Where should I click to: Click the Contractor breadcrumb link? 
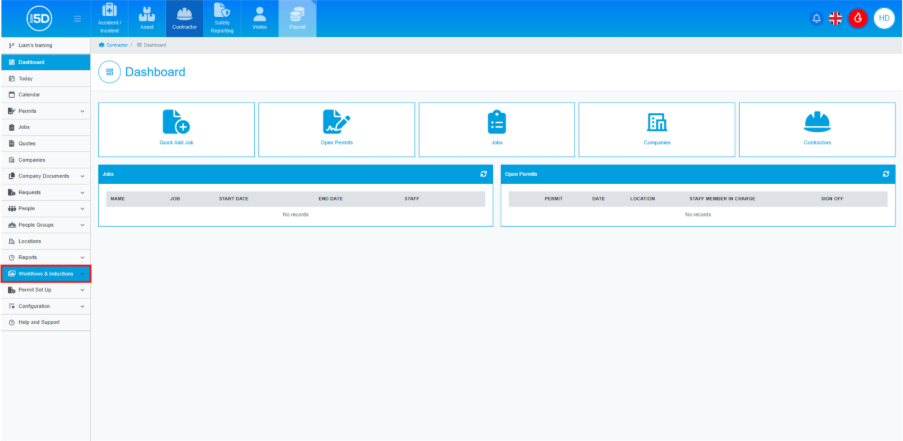point(116,45)
